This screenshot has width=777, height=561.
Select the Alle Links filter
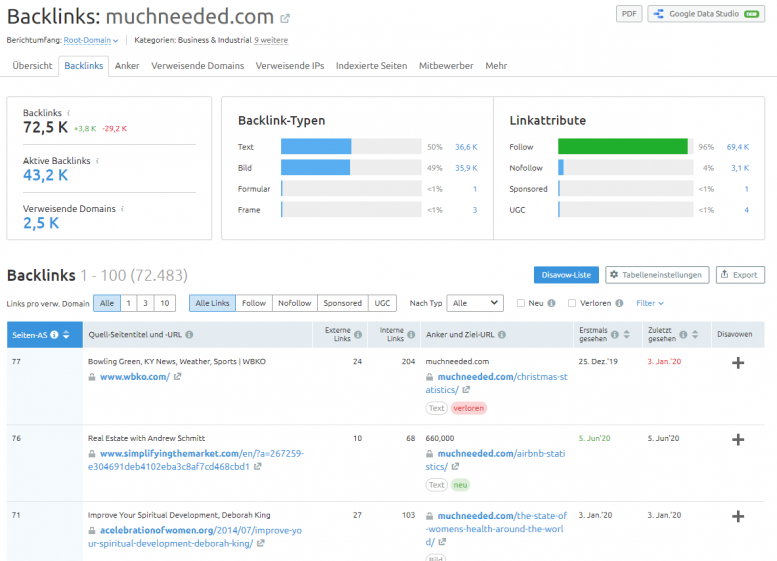pos(213,303)
